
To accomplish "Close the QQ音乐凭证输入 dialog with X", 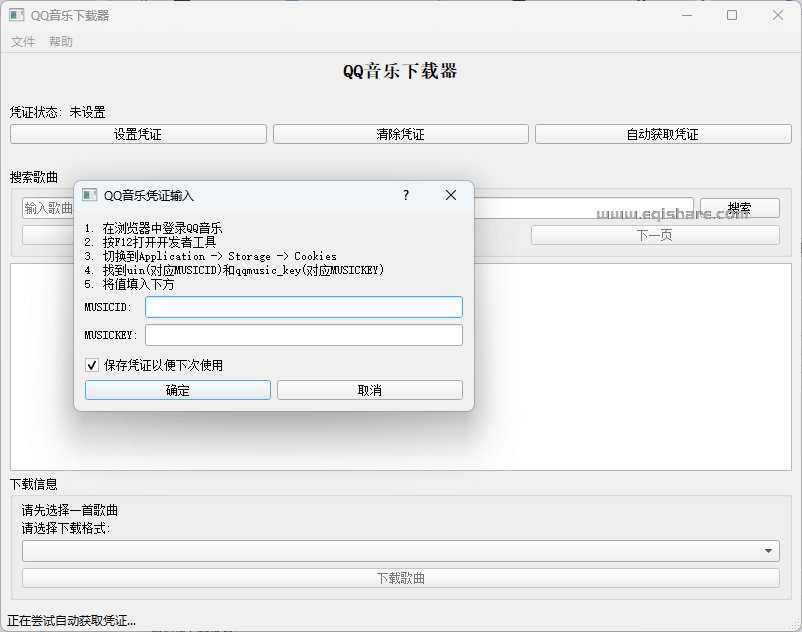I will pyautogui.click(x=450, y=195).
